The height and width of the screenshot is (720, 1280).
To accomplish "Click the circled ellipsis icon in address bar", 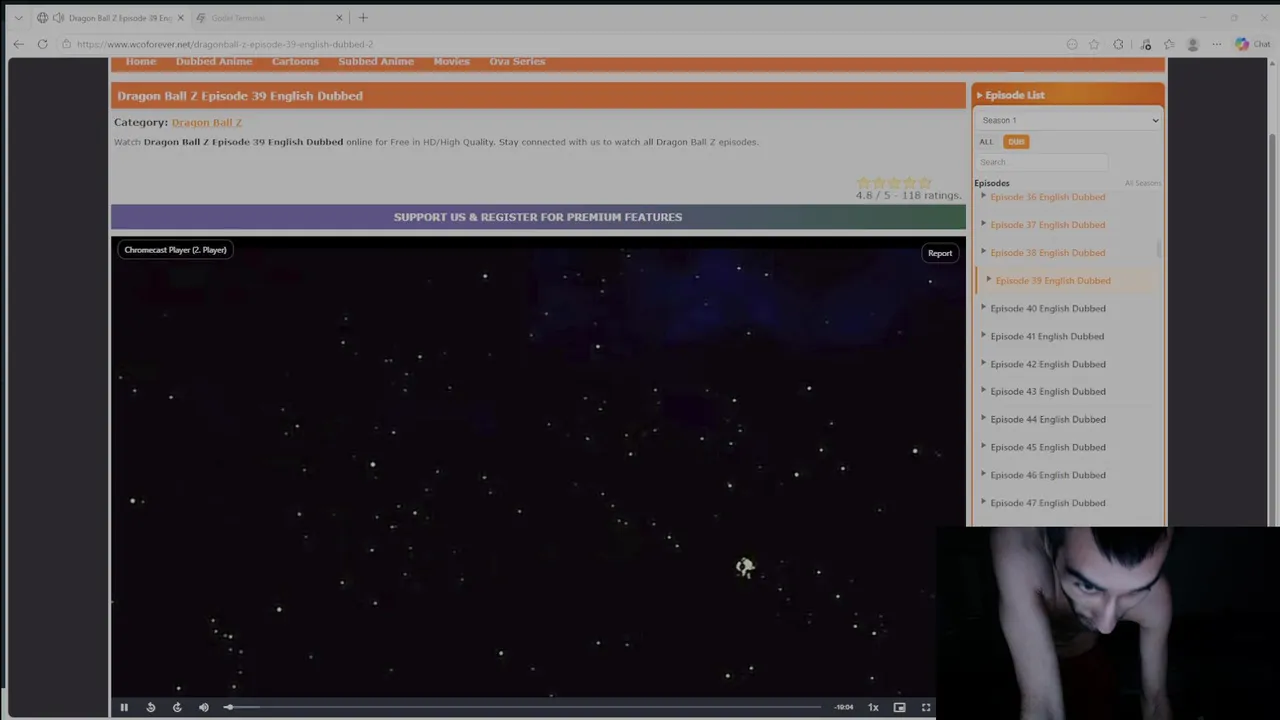I will pyautogui.click(x=1072, y=44).
